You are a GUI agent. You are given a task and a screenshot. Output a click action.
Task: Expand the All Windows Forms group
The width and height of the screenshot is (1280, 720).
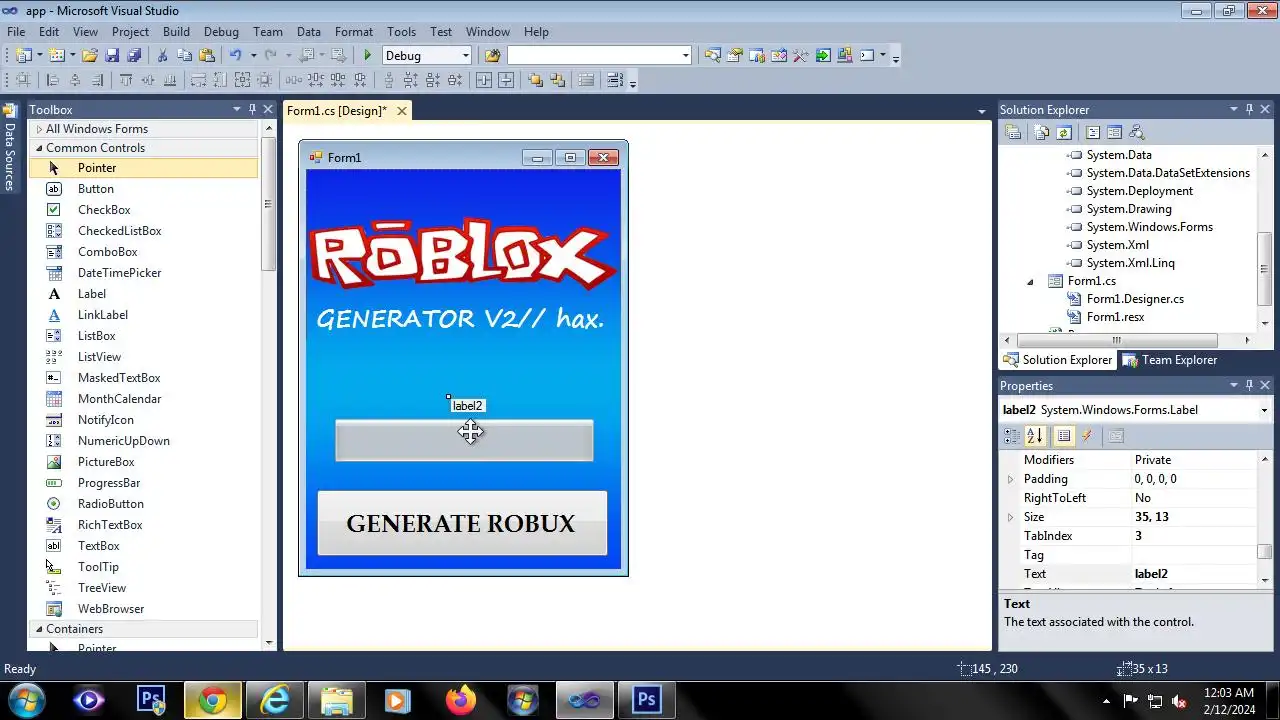39,129
